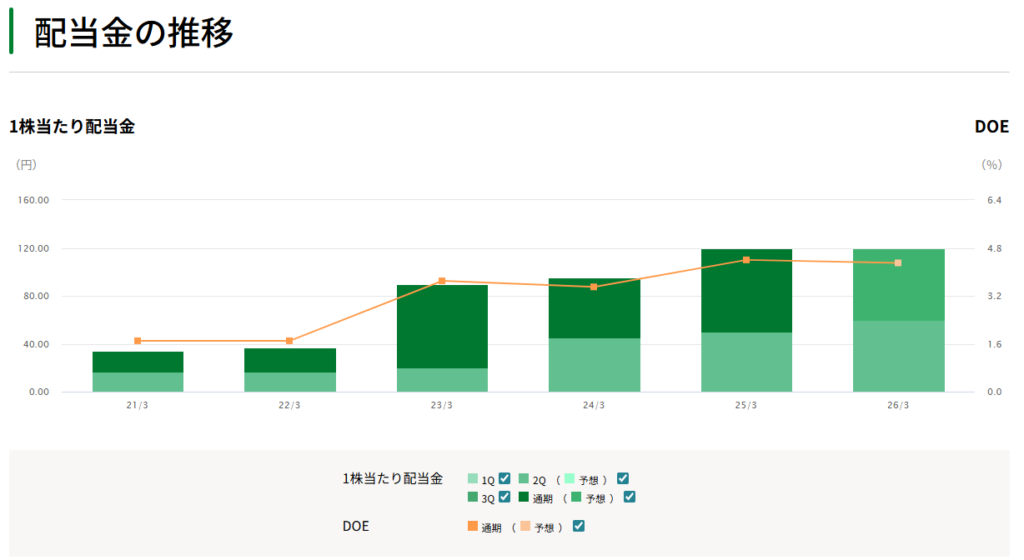The height and width of the screenshot is (560, 1024).
Task: Click the 25/3 dark green bar segment
Action: pyautogui.click(x=746, y=300)
